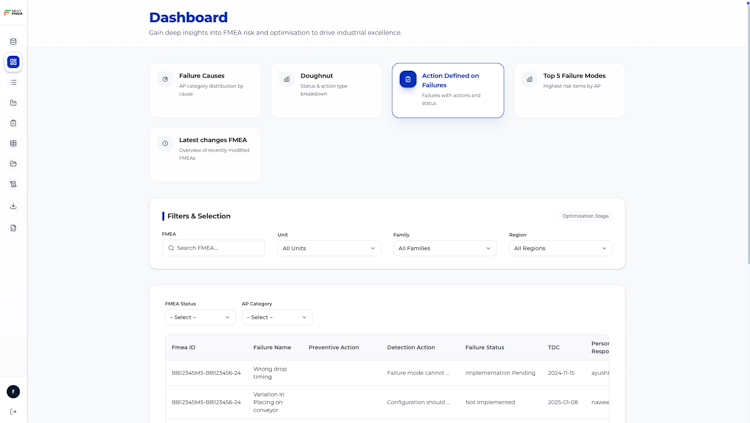Open the AP Category select dropdown
This screenshot has height=423, width=750.
click(277, 317)
